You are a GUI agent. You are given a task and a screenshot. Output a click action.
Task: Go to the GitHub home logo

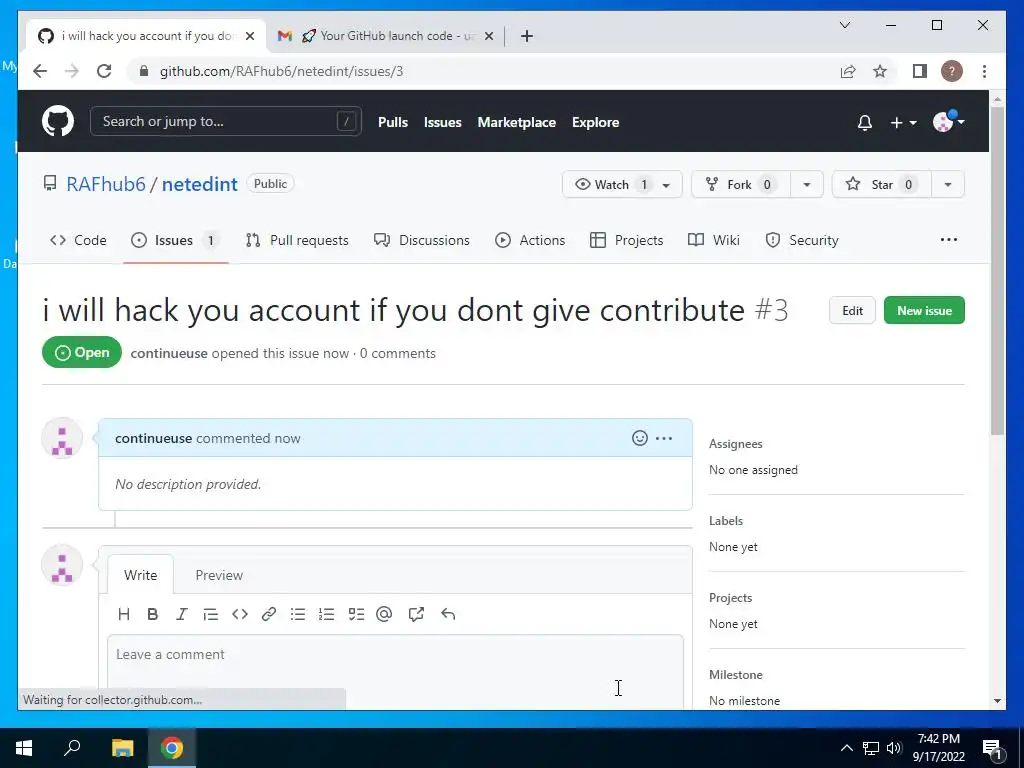(58, 121)
